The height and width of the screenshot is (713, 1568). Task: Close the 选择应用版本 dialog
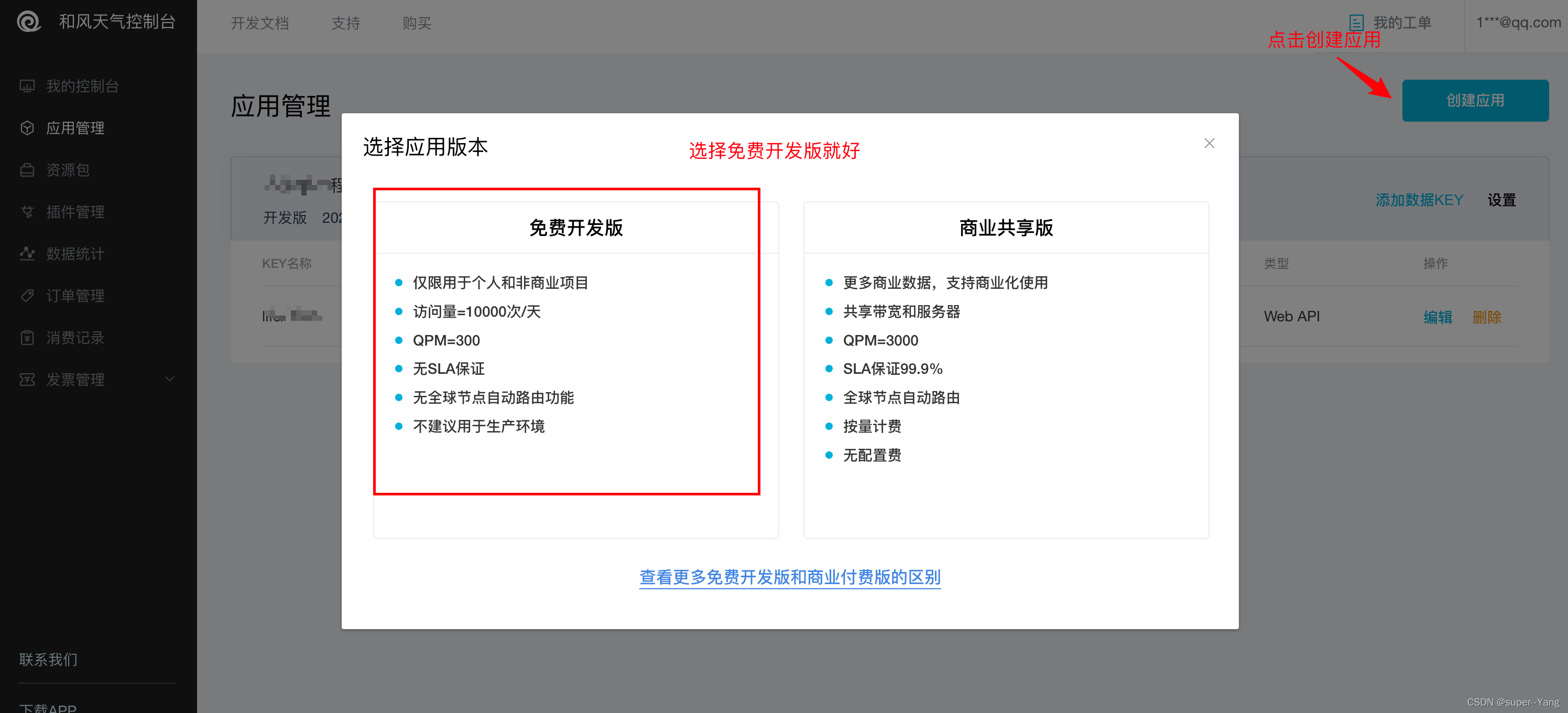click(x=1209, y=143)
